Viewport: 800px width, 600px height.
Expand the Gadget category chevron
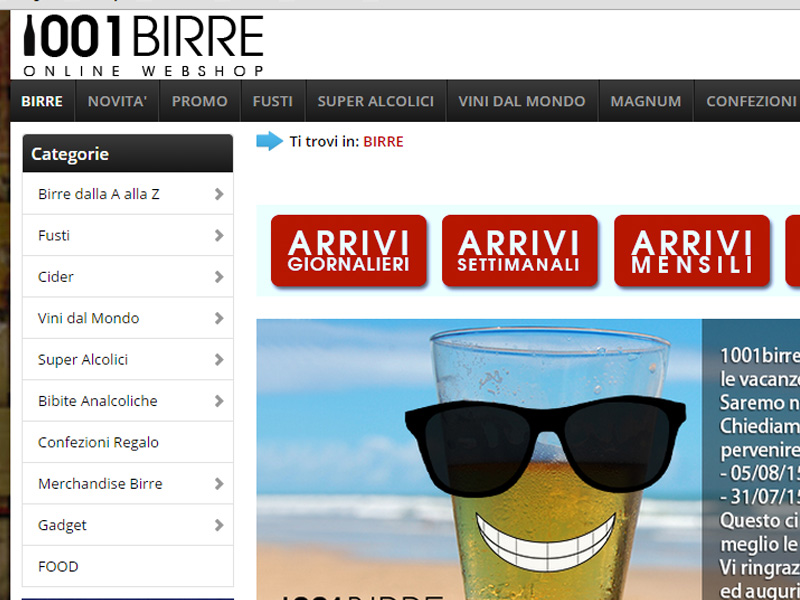tap(219, 525)
